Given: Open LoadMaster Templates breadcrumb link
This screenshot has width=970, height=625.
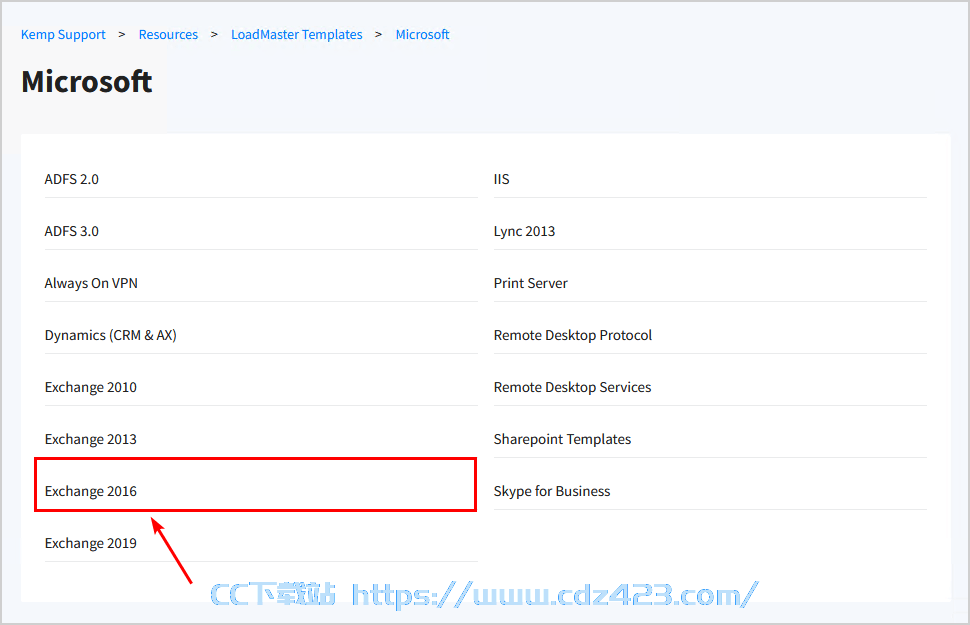Looking at the screenshot, I should click(x=297, y=35).
